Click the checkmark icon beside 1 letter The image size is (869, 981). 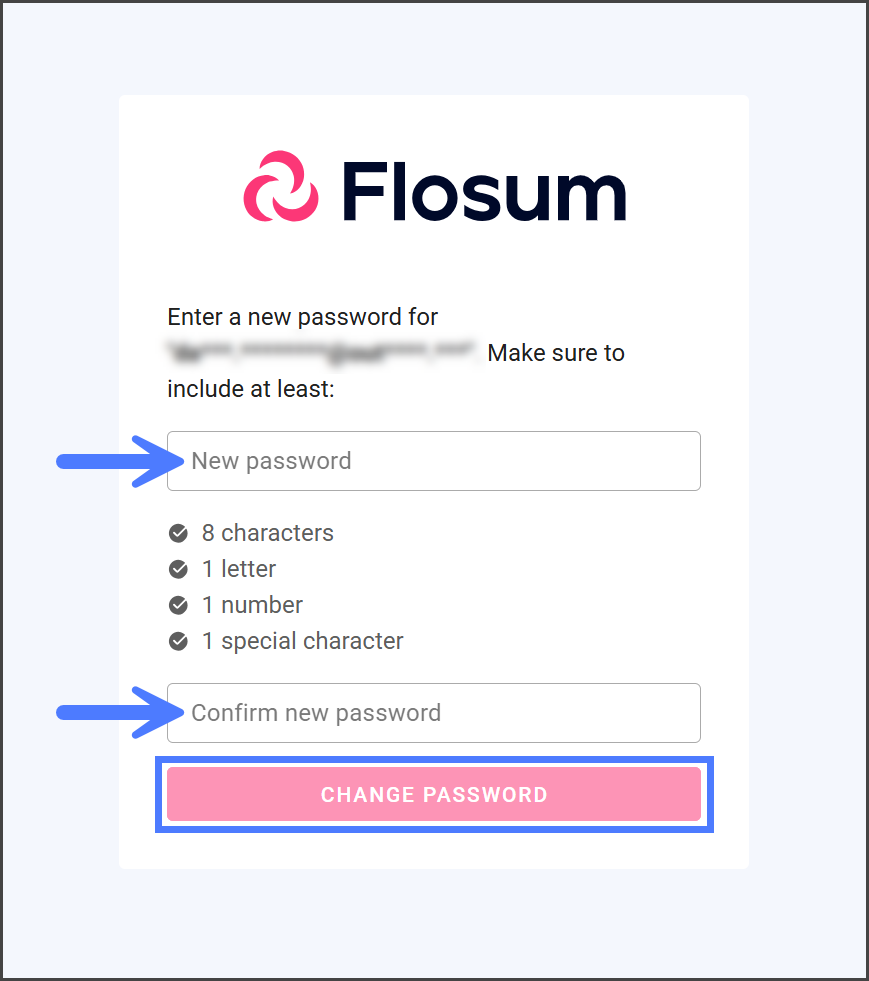coord(179,569)
